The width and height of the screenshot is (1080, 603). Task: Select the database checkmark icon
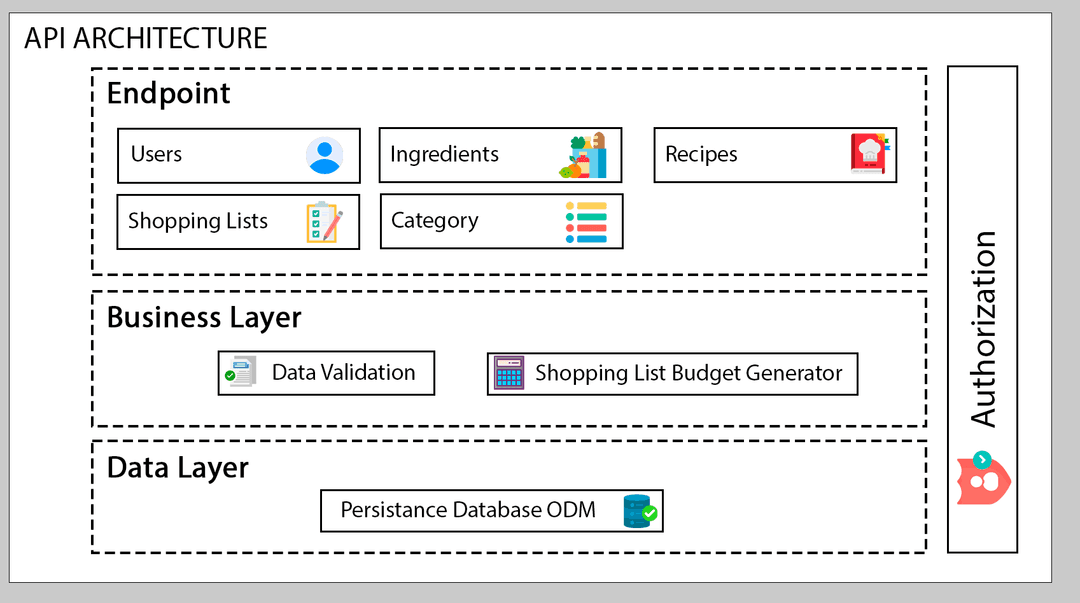pos(639,511)
